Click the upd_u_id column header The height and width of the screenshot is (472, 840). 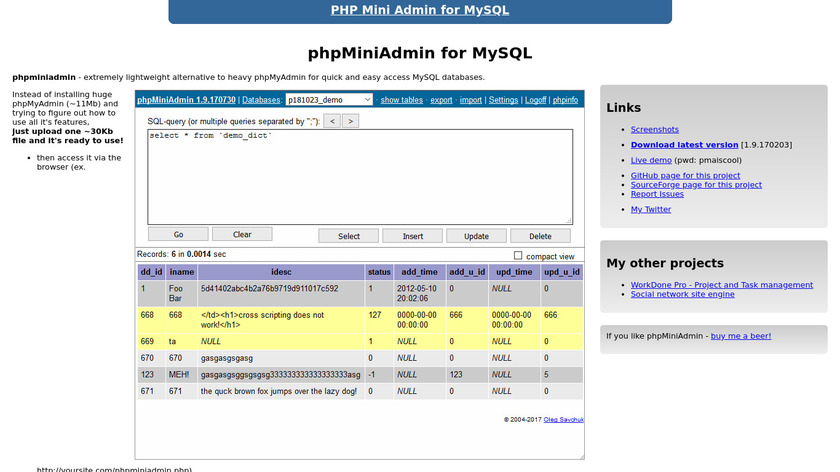[x=562, y=272]
